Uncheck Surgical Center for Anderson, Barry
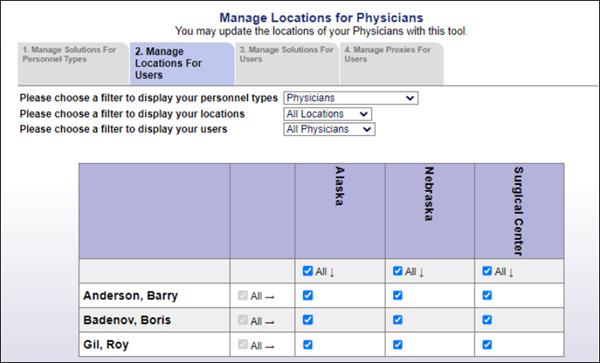The height and width of the screenshot is (363, 600). click(487, 295)
